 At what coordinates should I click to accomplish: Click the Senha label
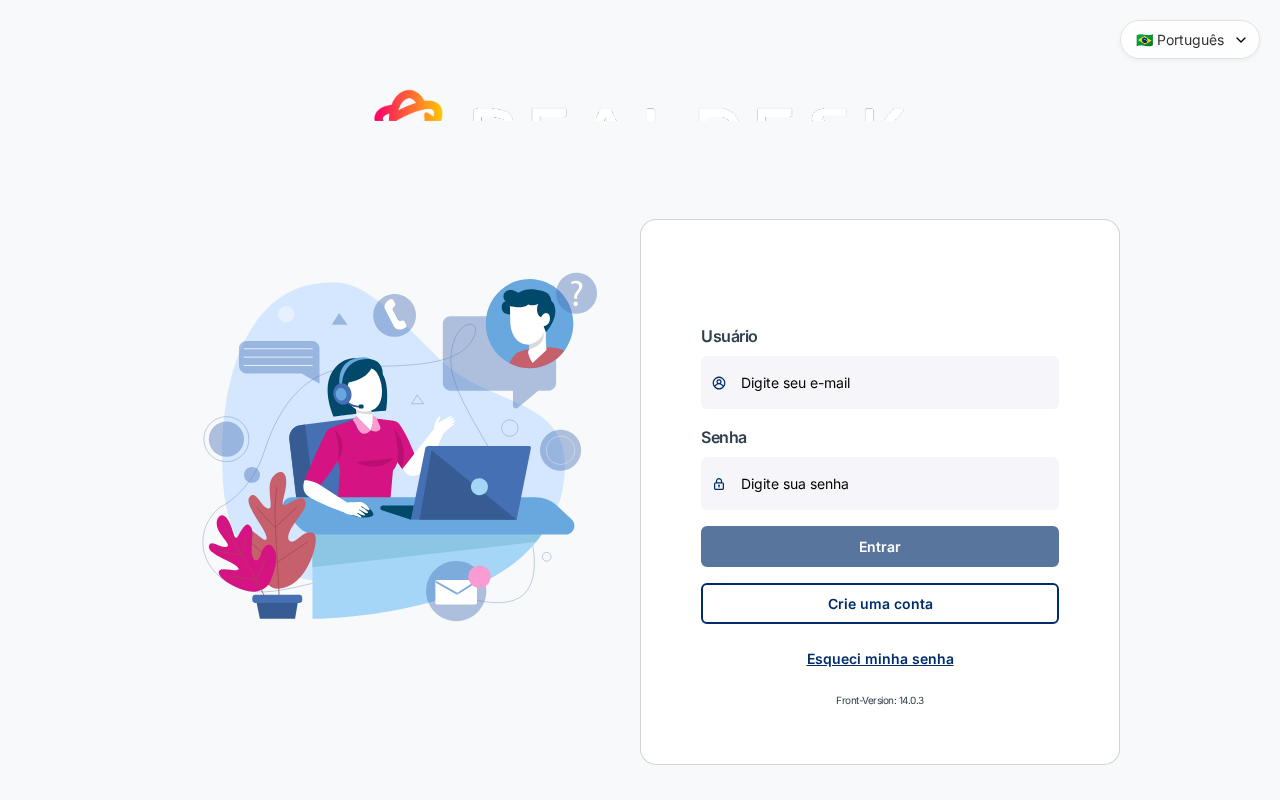tap(724, 437)
